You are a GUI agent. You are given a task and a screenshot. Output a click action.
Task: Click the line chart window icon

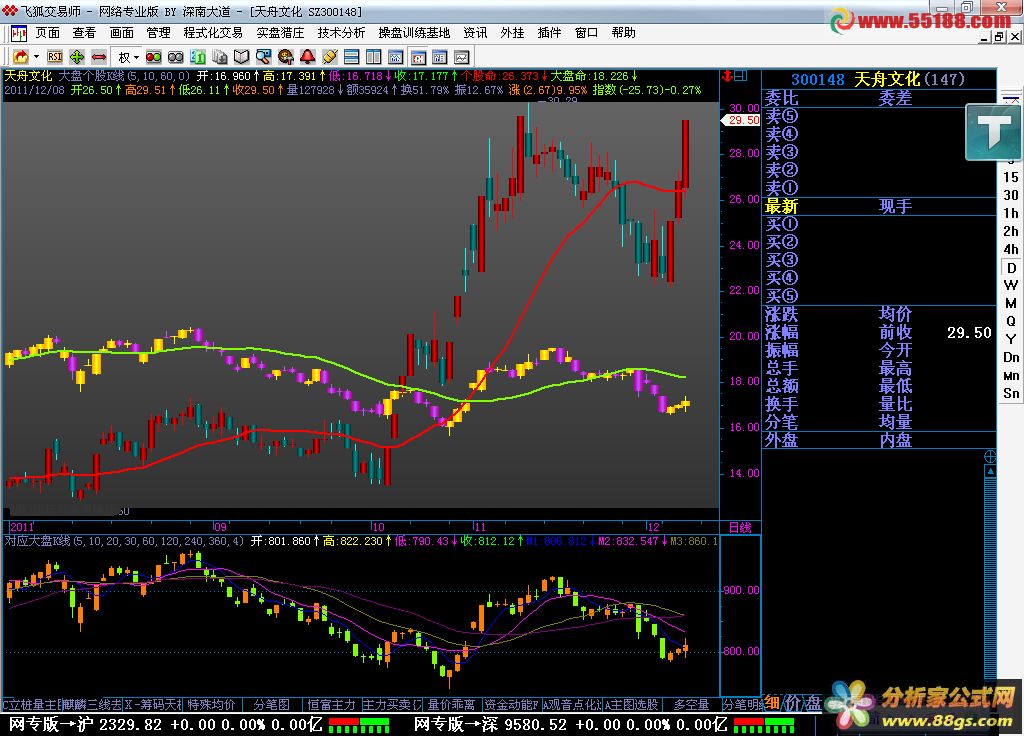[x=462, y=57]
